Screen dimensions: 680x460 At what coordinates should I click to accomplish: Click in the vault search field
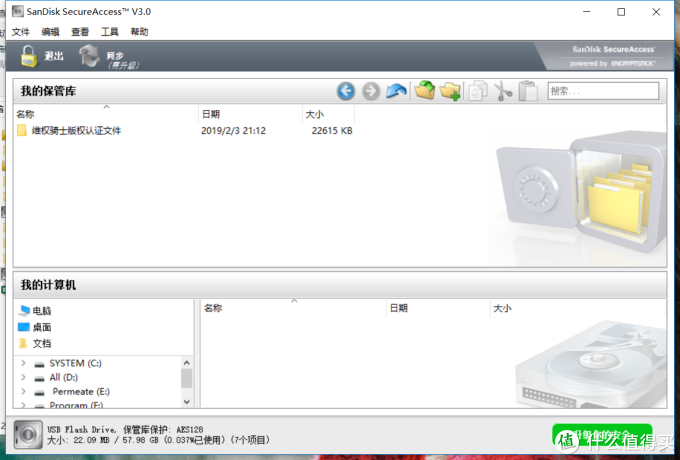(603, 91)
